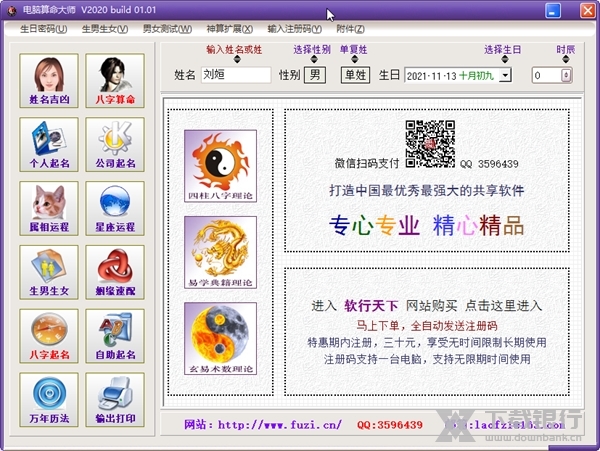The width and height of the screenshot is (600, 451).
Task: Close the 电脑算命大师 window
Action: tap(587, 11)
